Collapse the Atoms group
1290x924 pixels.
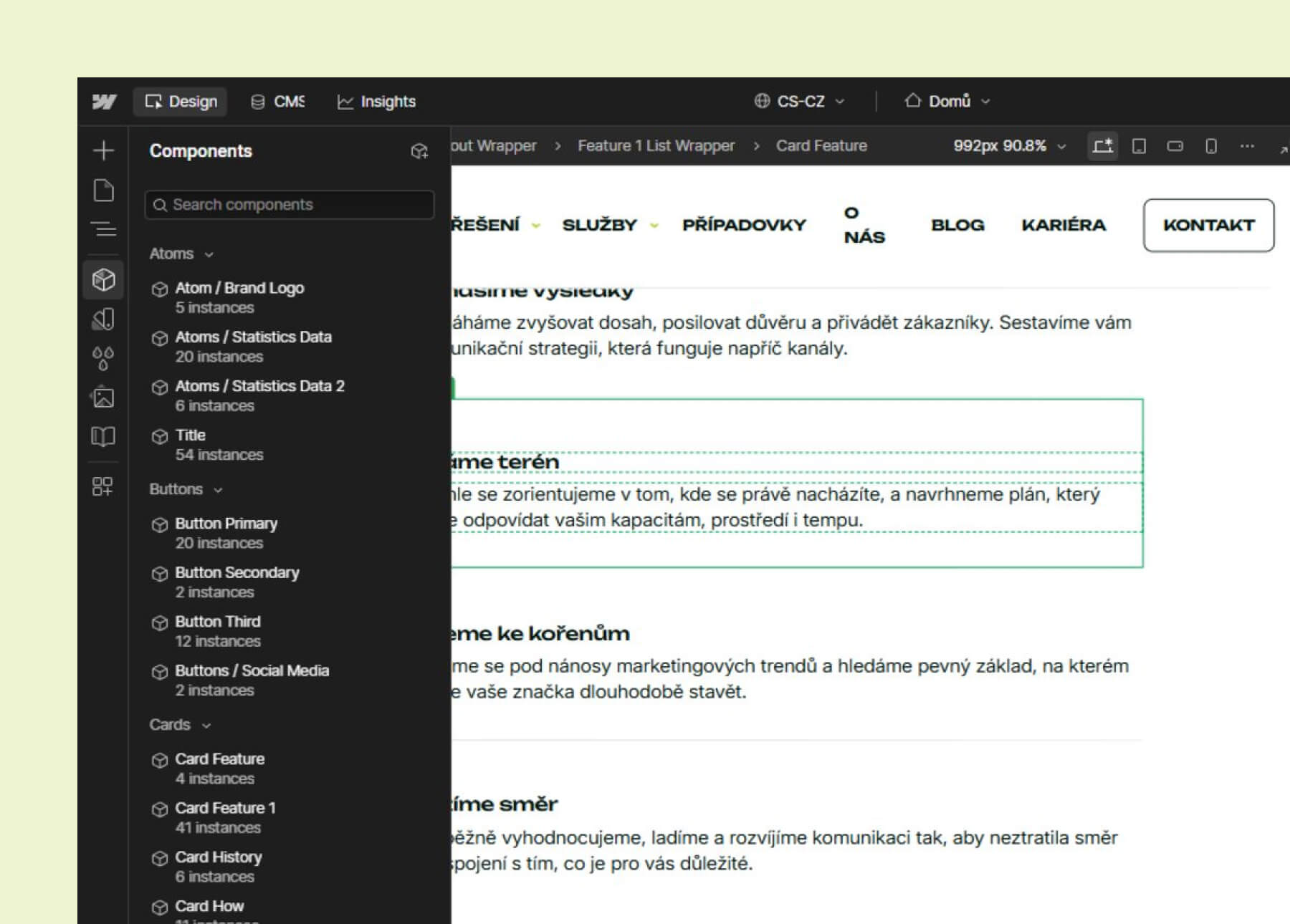tap(181, 254)
